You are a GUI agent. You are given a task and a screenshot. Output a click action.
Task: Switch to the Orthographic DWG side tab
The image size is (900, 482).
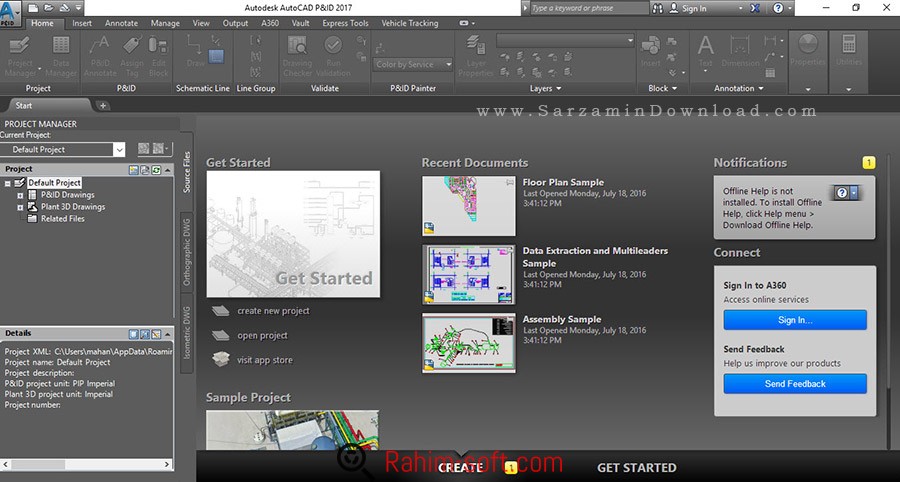click(x=186, y=250)
